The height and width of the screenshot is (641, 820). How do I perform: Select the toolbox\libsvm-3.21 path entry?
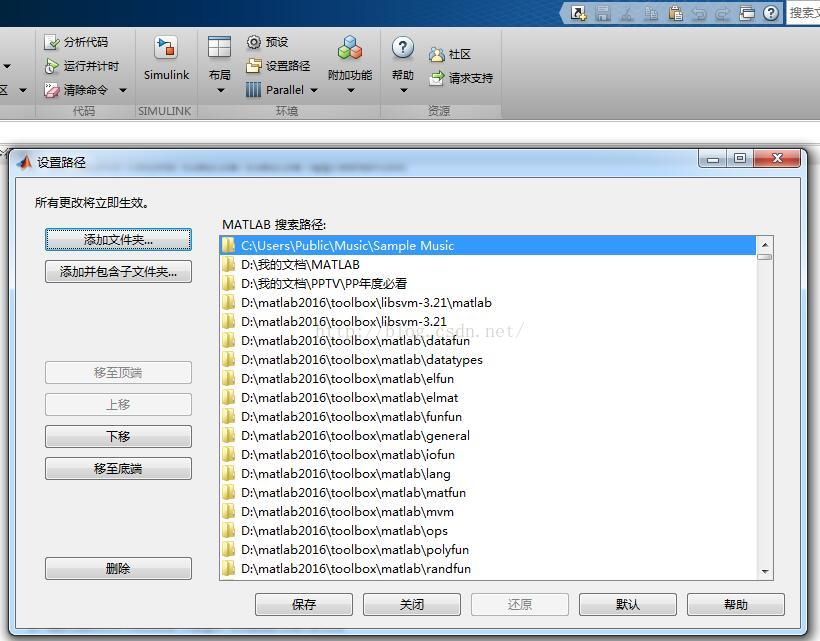pyautogui.click(x=488, y=322)
